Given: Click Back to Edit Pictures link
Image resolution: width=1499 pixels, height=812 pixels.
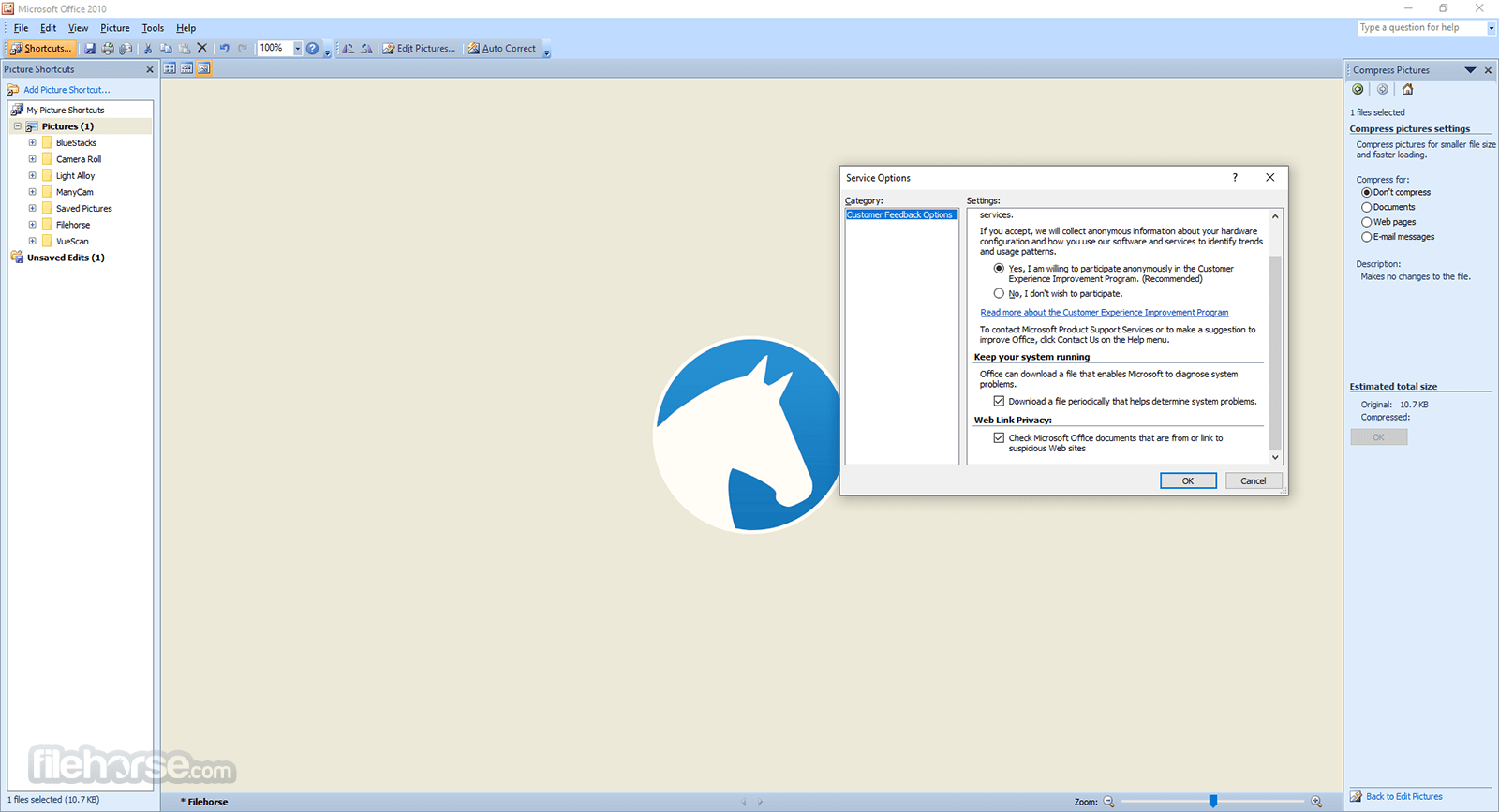Looking at the screenshot, I should [1404, 797].
